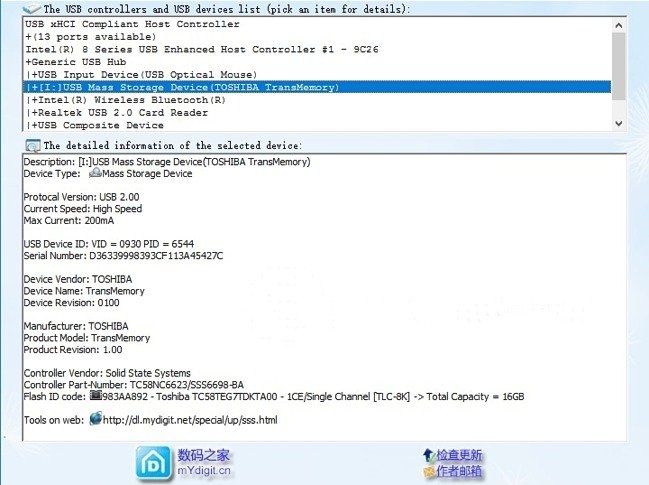Click 'The USB controllers and USB devices list' label
The width and height of the screenshot is (649, 485).
(x=226, y=9)
